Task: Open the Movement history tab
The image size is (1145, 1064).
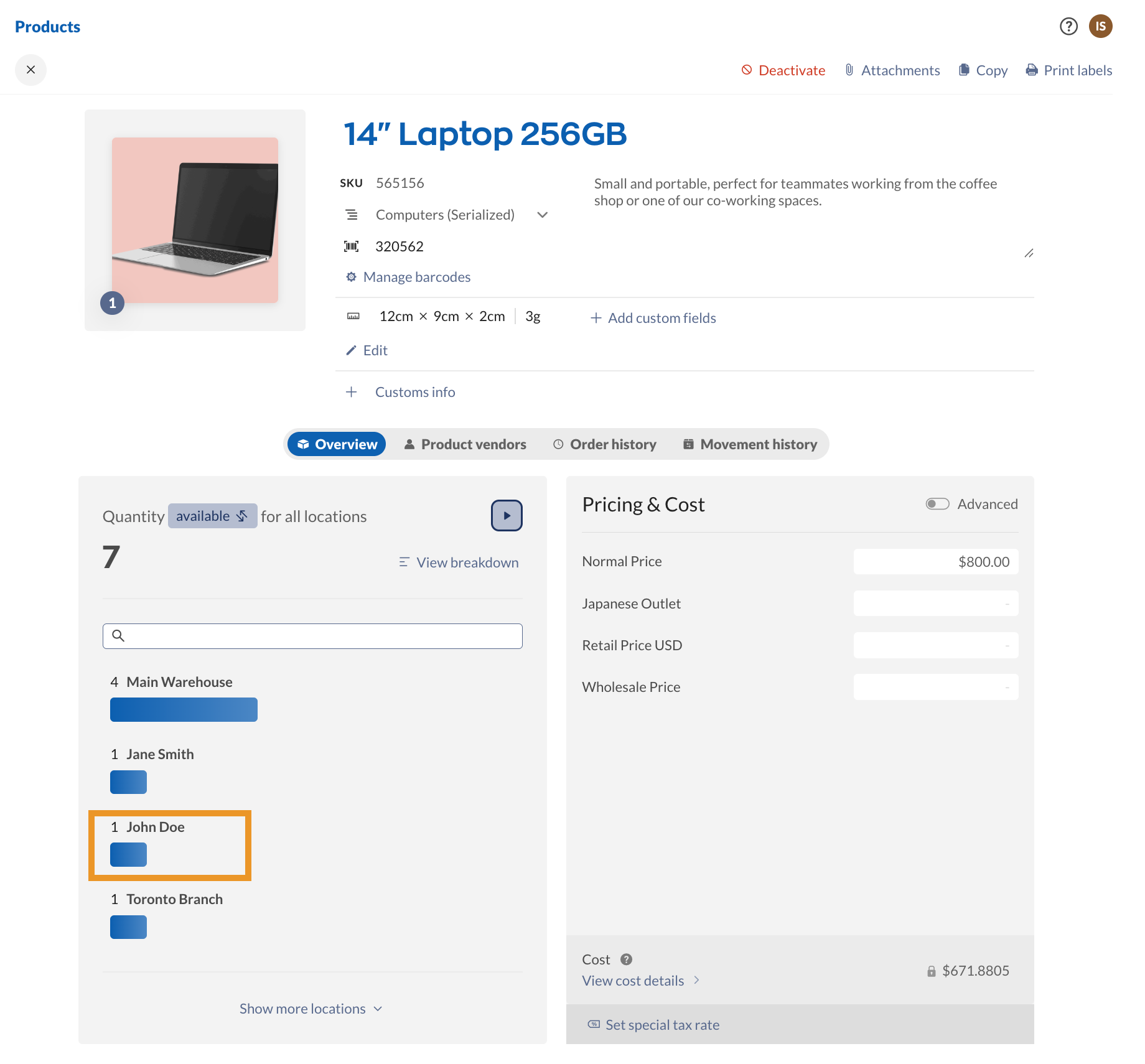Action: pyautogui.click(x=750, y=444)
